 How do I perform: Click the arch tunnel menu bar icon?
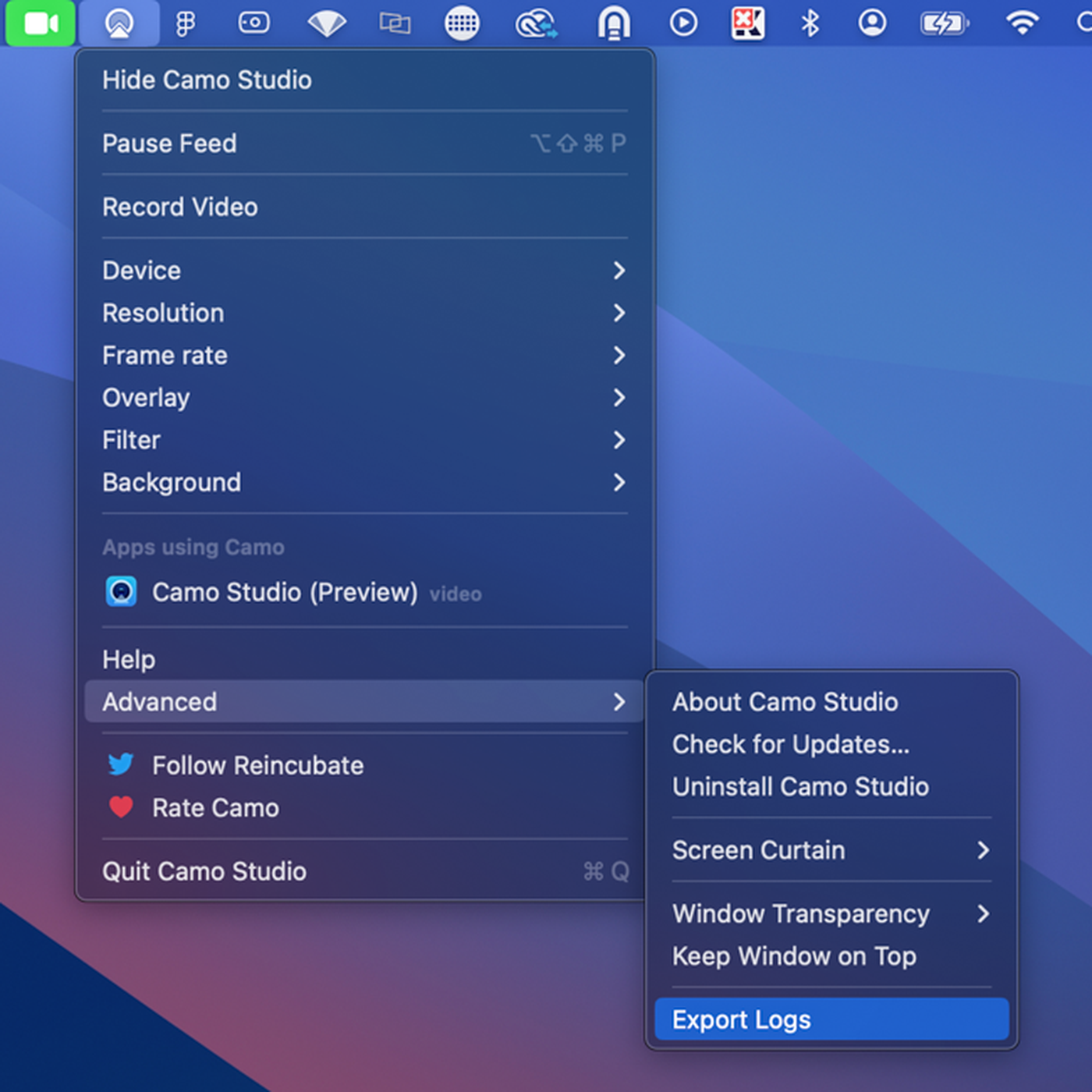point(614,23)
